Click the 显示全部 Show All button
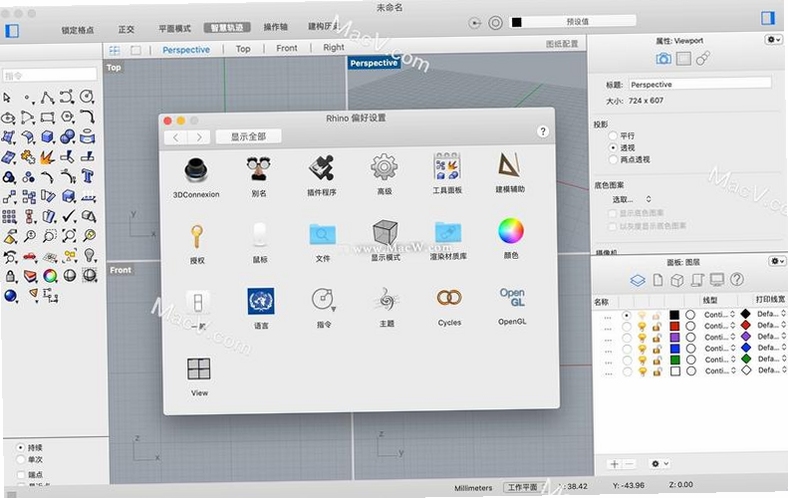Screen dimensions: 788x498 (x=248, y=136)
